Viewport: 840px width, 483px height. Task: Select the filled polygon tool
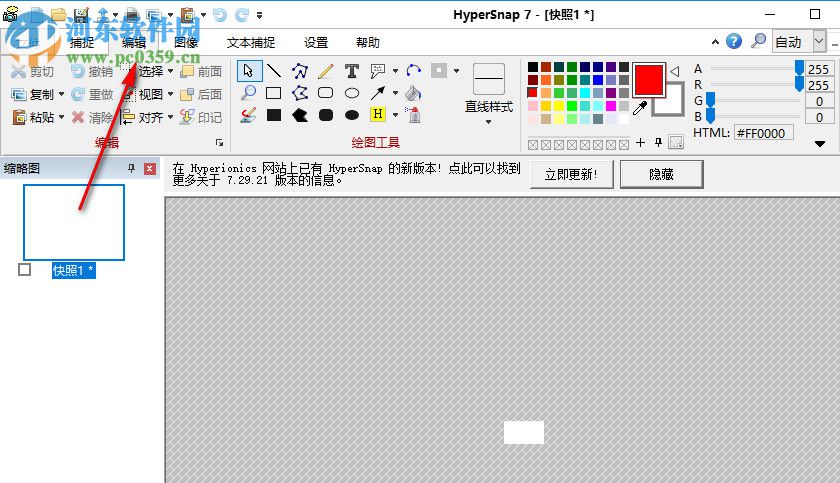pyautogui.click(x=300, y=115)
